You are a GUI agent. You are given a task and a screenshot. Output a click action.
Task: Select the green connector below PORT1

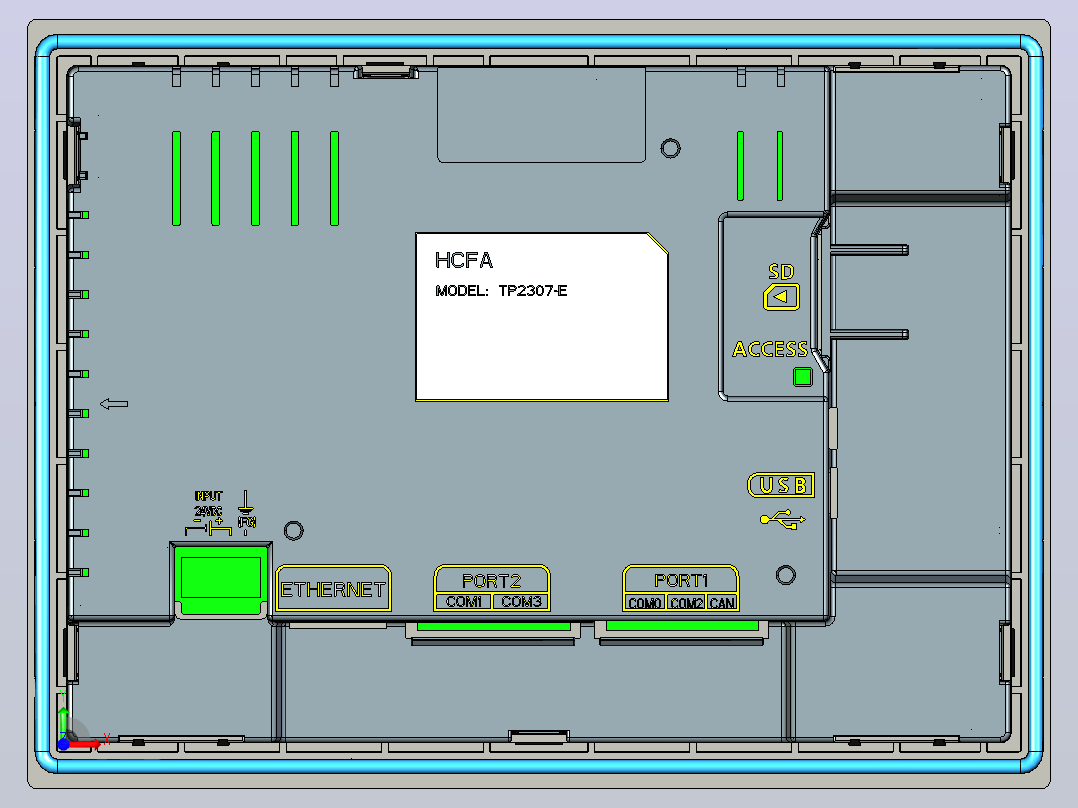point(682,626)
